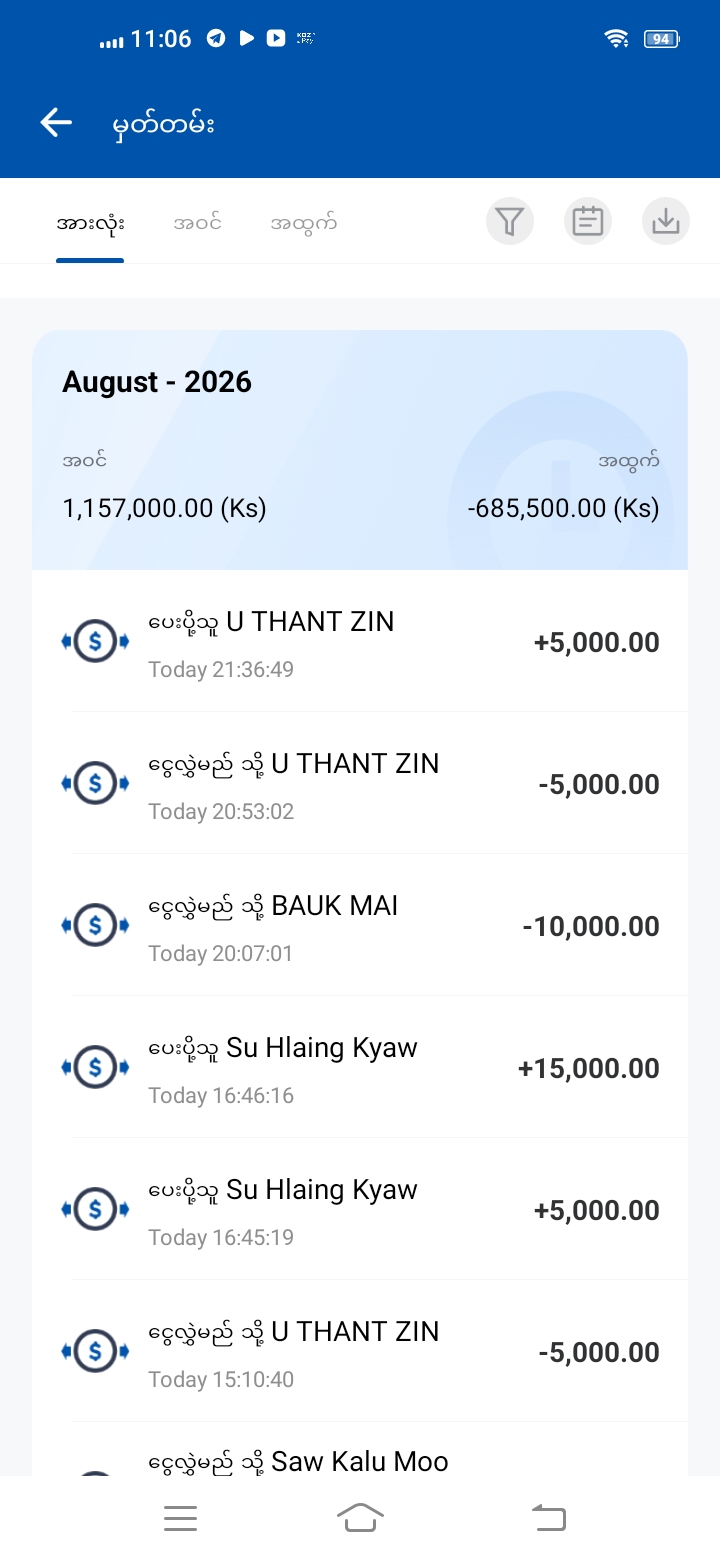Viewport: 720px width, 1560px height.
Task: Open the Su Hlaing Kyaw +15,000.00 transaction
Action: [360, 1068]
